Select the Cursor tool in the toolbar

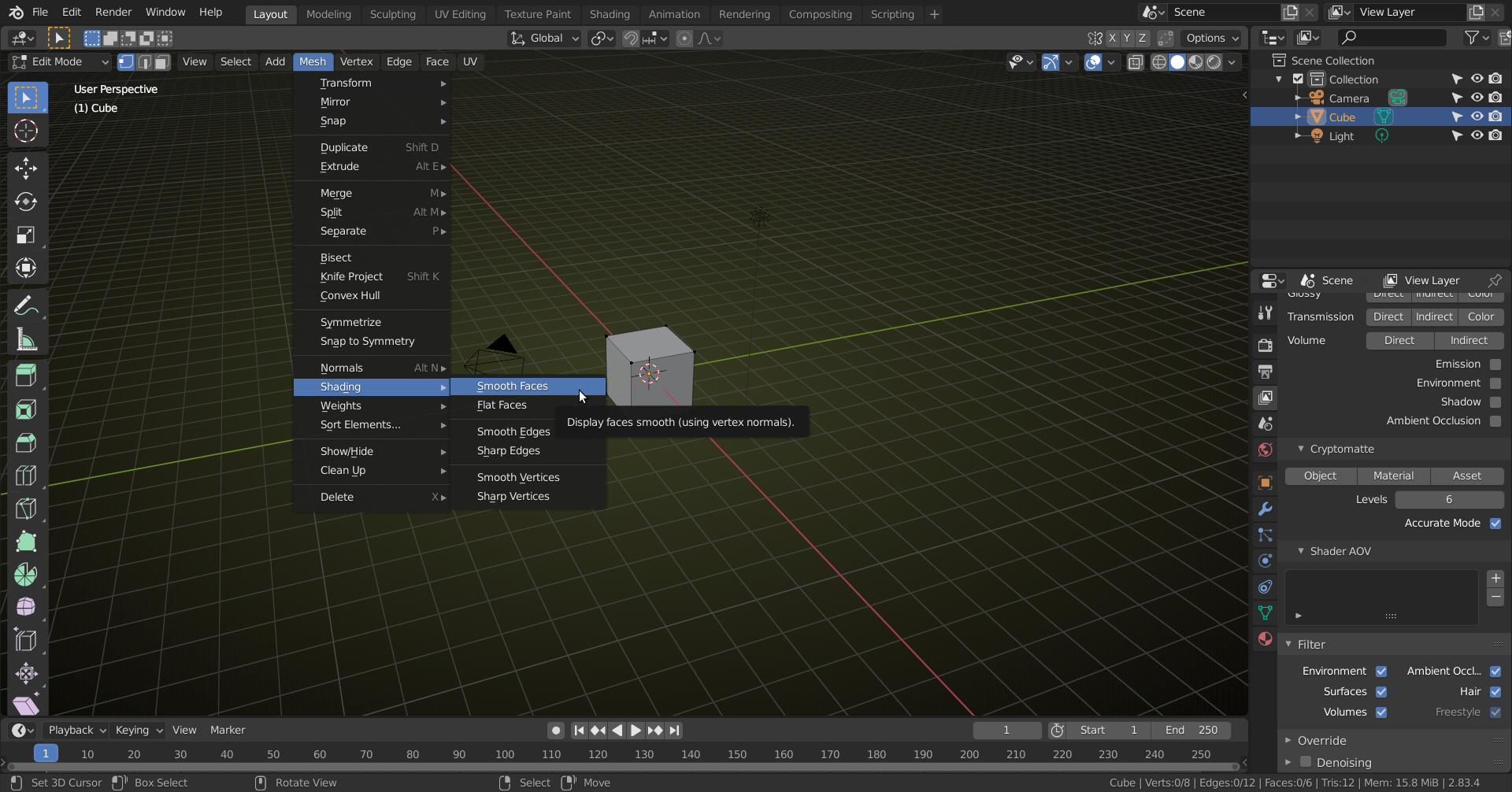point(26,131)
